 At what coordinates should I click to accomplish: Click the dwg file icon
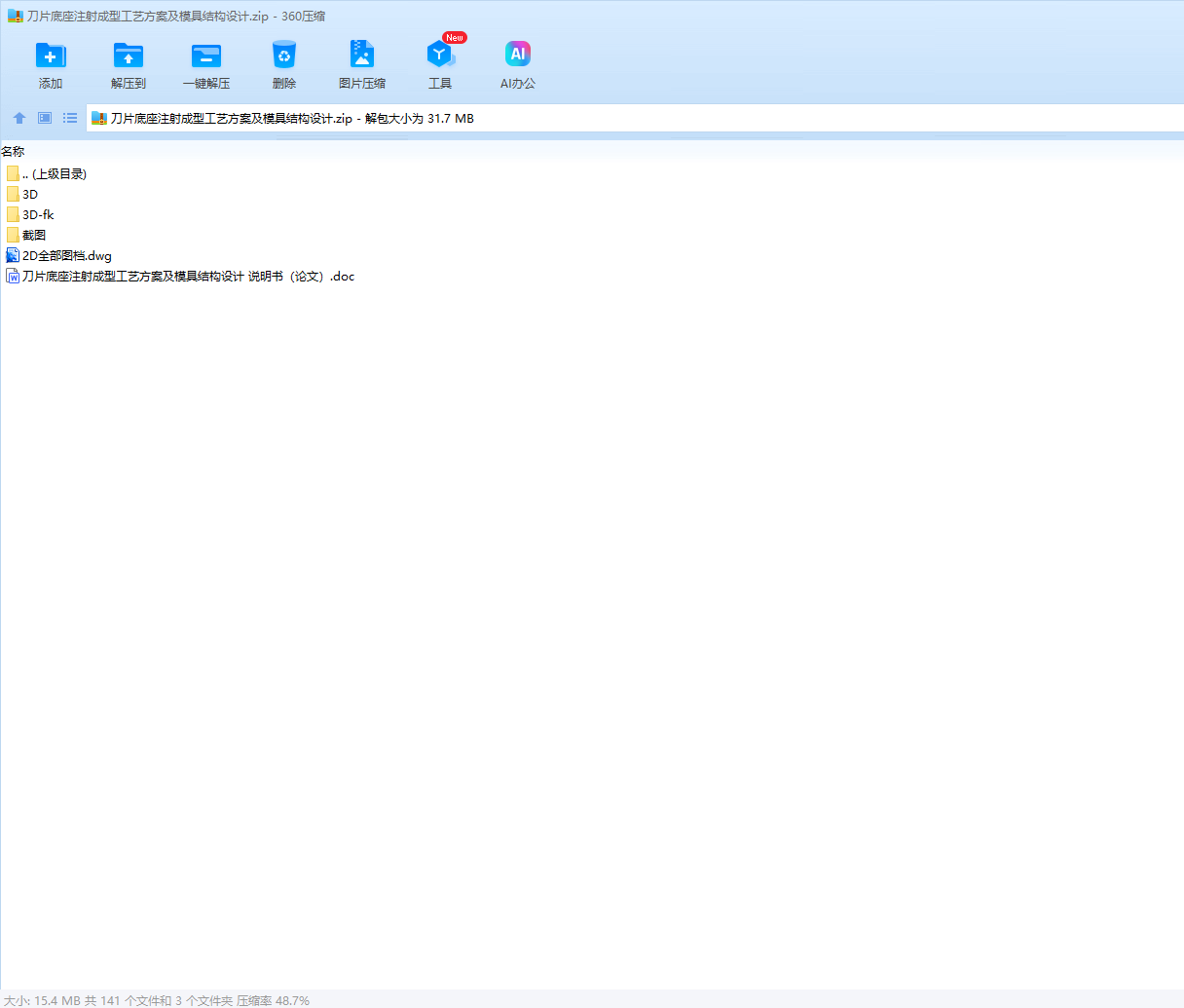13,255
